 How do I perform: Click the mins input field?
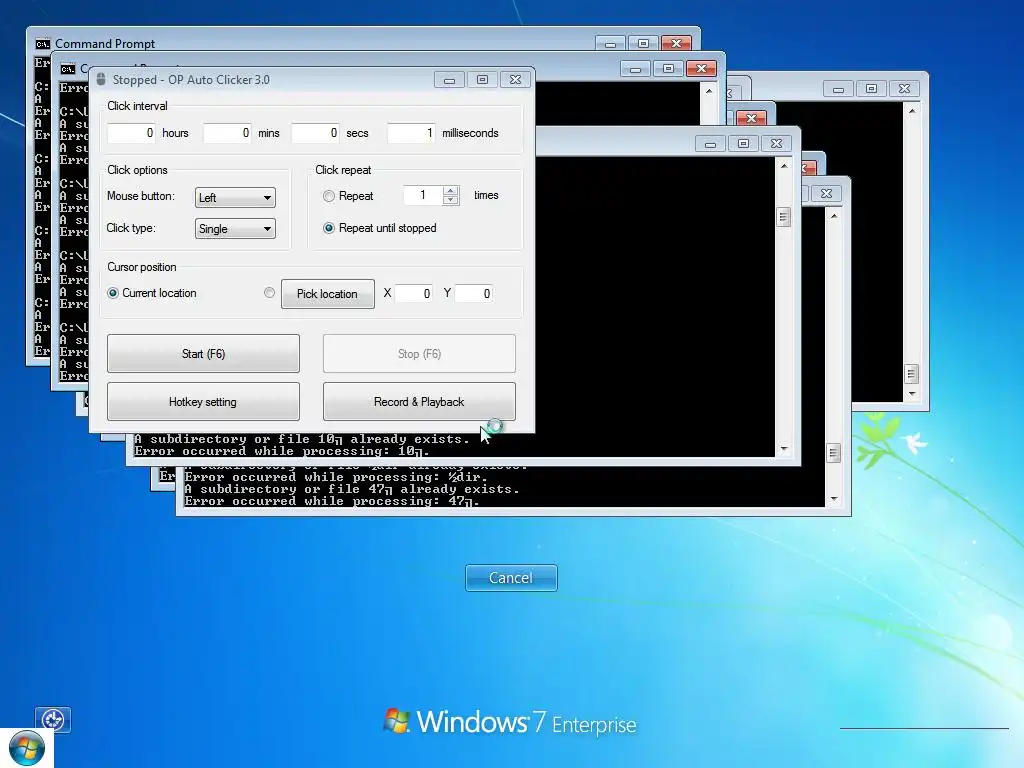(x=227, y=133)
